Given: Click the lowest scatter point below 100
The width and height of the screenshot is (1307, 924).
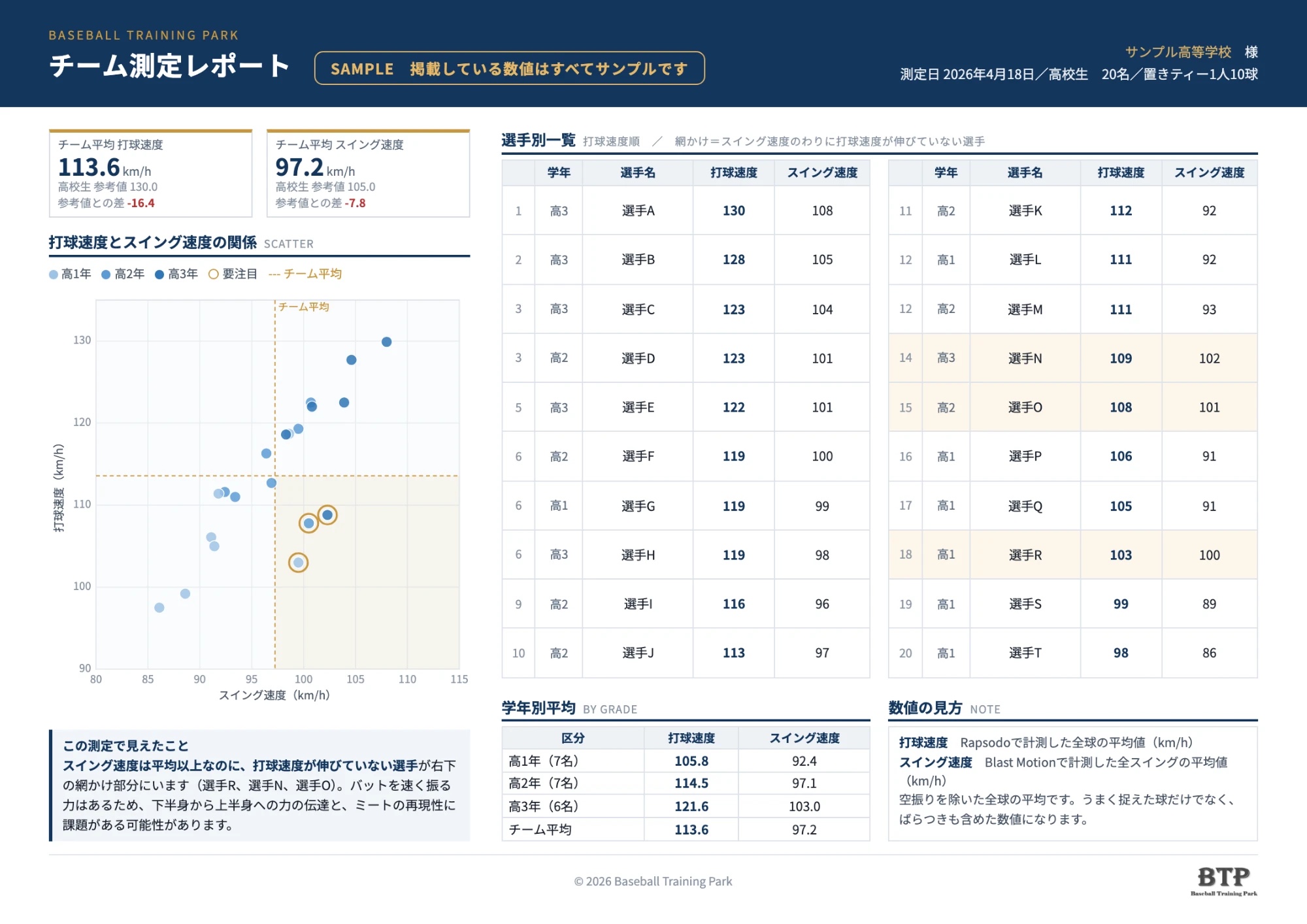Looking at the screenshot, I should coord(159,608).
